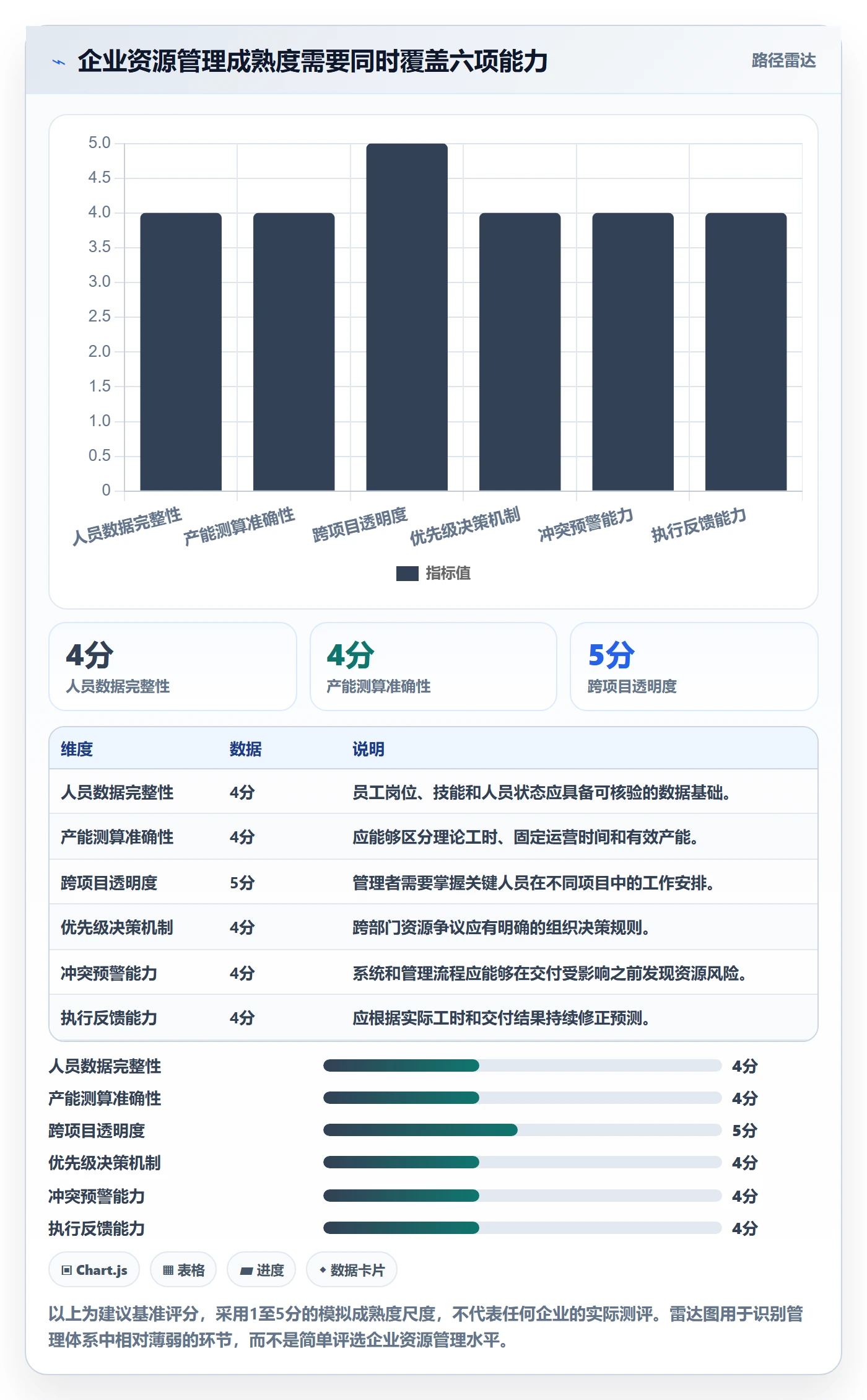
Task: Open the 4分 产能测算准确性 data card
Action: pyautogui.click(x=434, y=667)
